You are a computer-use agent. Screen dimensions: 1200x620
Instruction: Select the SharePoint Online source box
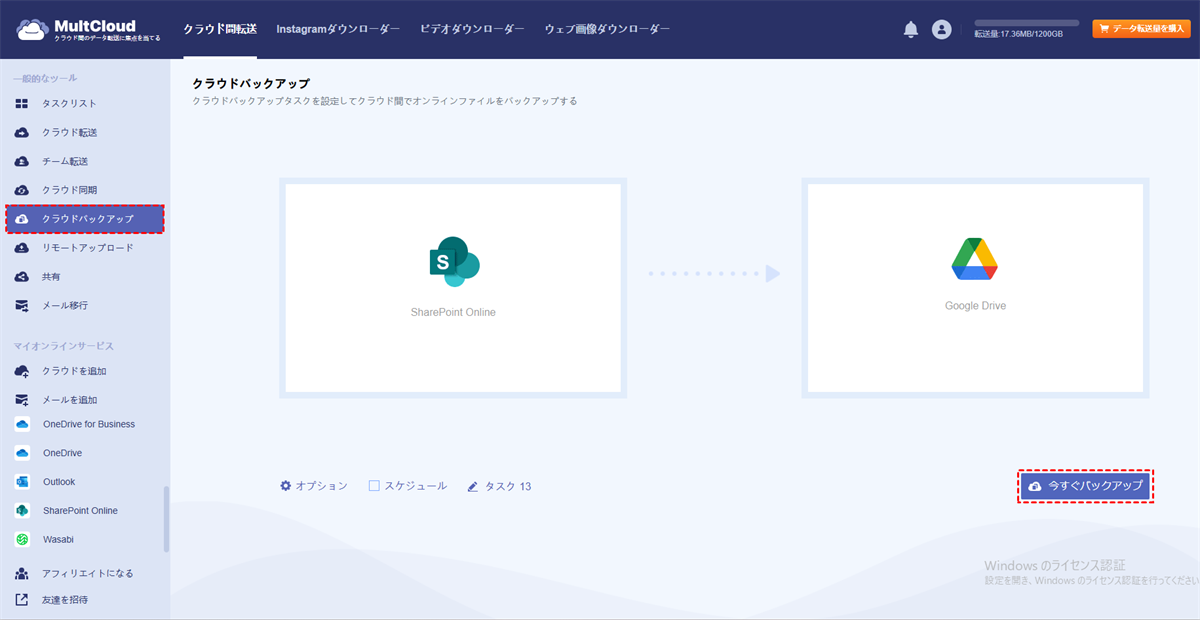tap(453, 288)
